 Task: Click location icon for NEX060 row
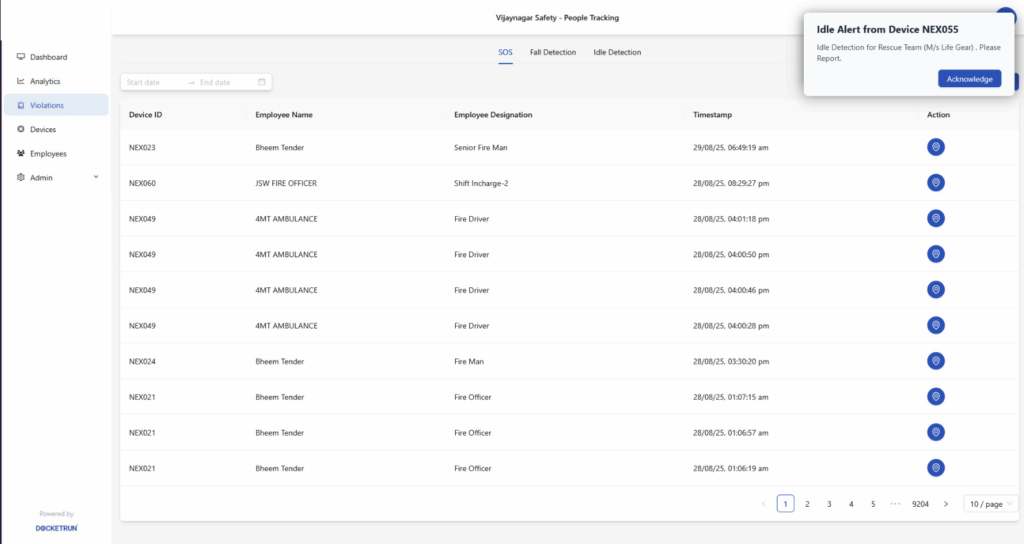(935, 183)
